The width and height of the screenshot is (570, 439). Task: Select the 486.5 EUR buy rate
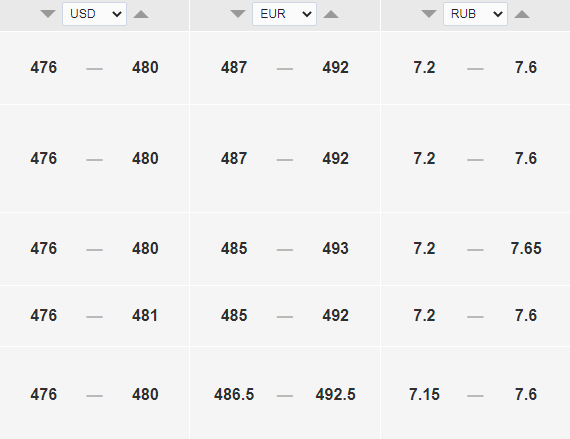pyautogui.click(x=234, y=394)
